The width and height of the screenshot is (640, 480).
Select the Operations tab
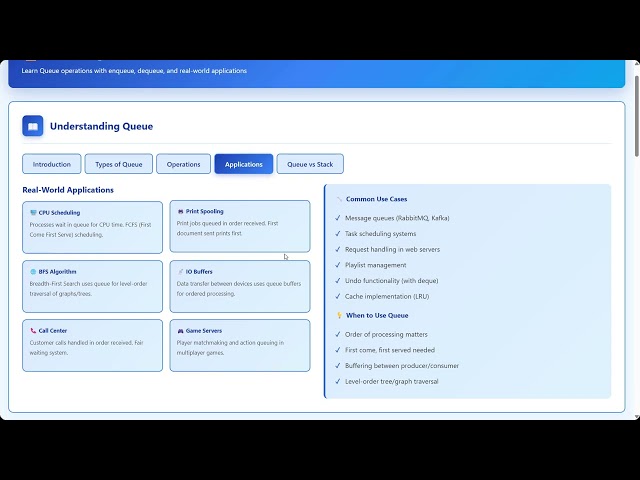click(184, 164)
